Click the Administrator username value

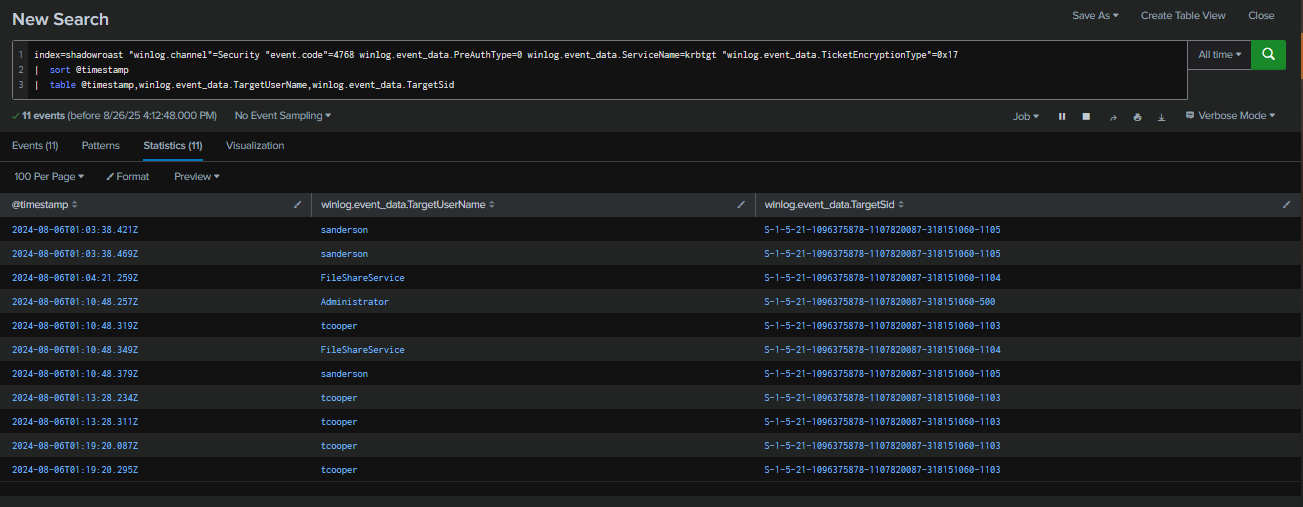354,302
